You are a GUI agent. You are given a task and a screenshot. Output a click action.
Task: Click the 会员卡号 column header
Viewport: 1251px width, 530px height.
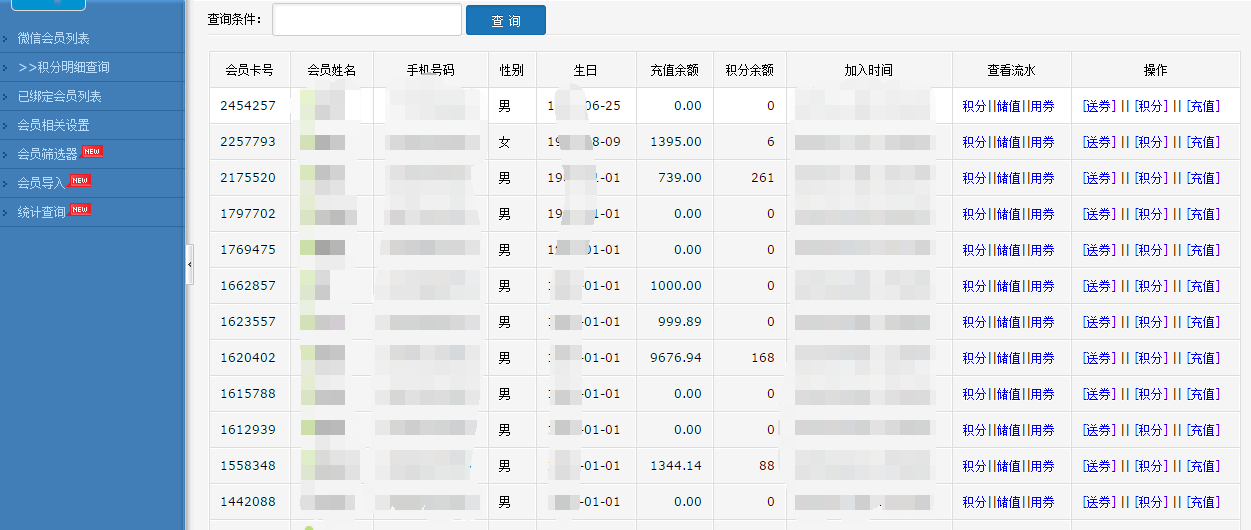click(x=250, y=70)
